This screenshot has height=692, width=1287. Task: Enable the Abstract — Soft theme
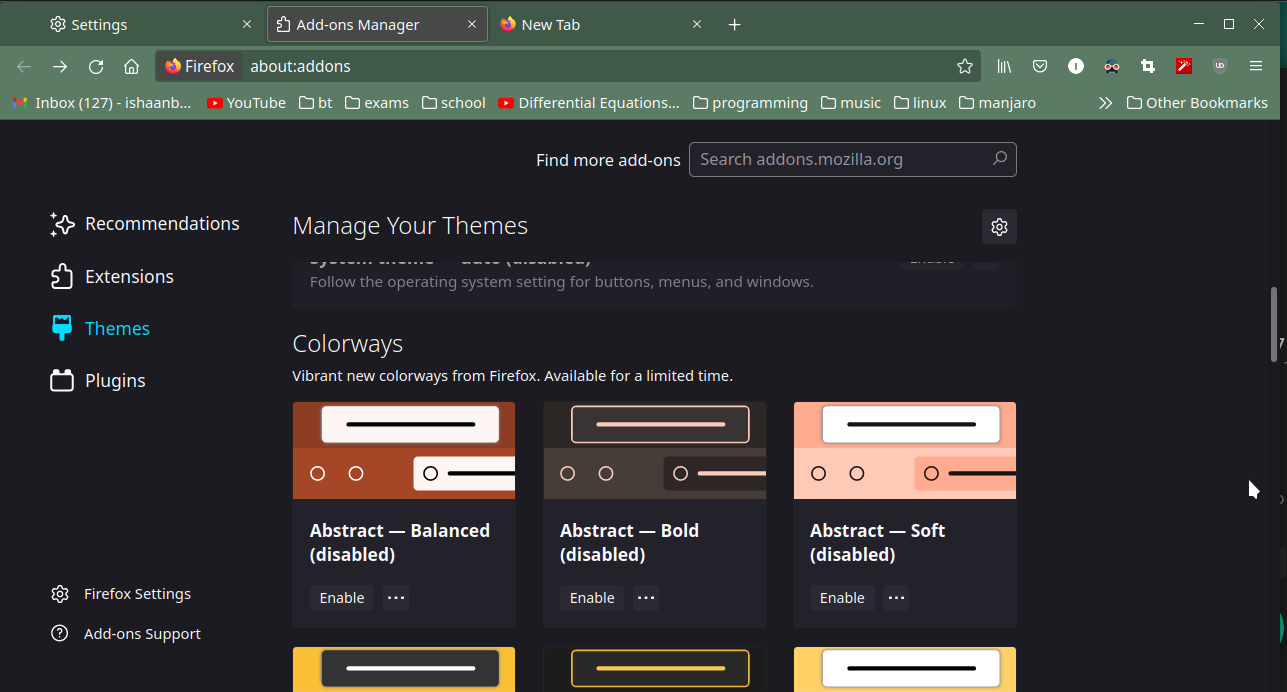pos(841,598)
